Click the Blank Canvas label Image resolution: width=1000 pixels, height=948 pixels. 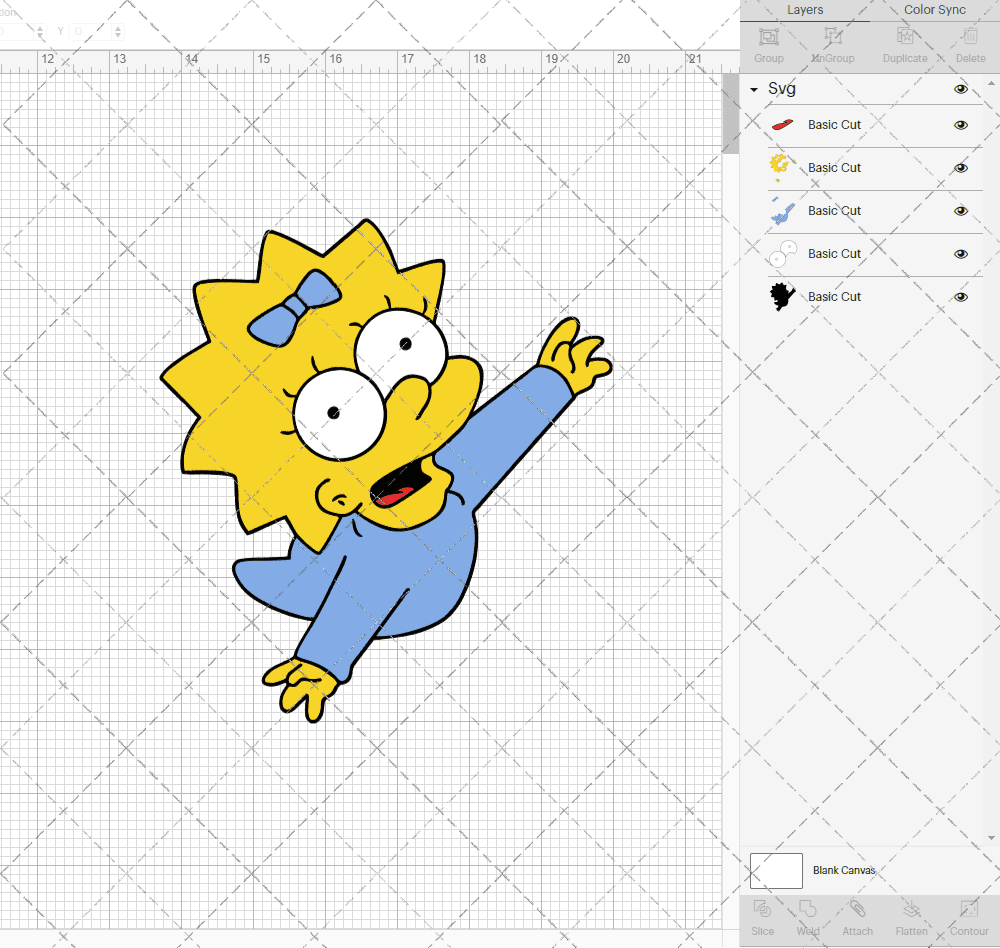(x=844, y=870)
